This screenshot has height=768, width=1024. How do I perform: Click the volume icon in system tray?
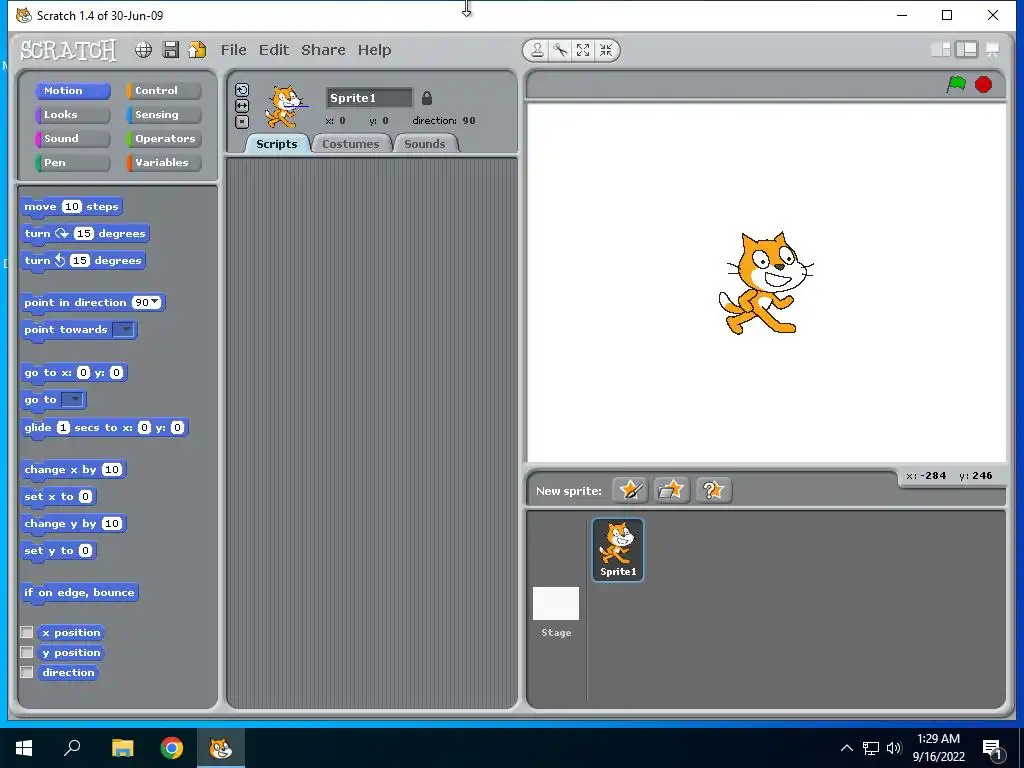click(x=894, y=748)
